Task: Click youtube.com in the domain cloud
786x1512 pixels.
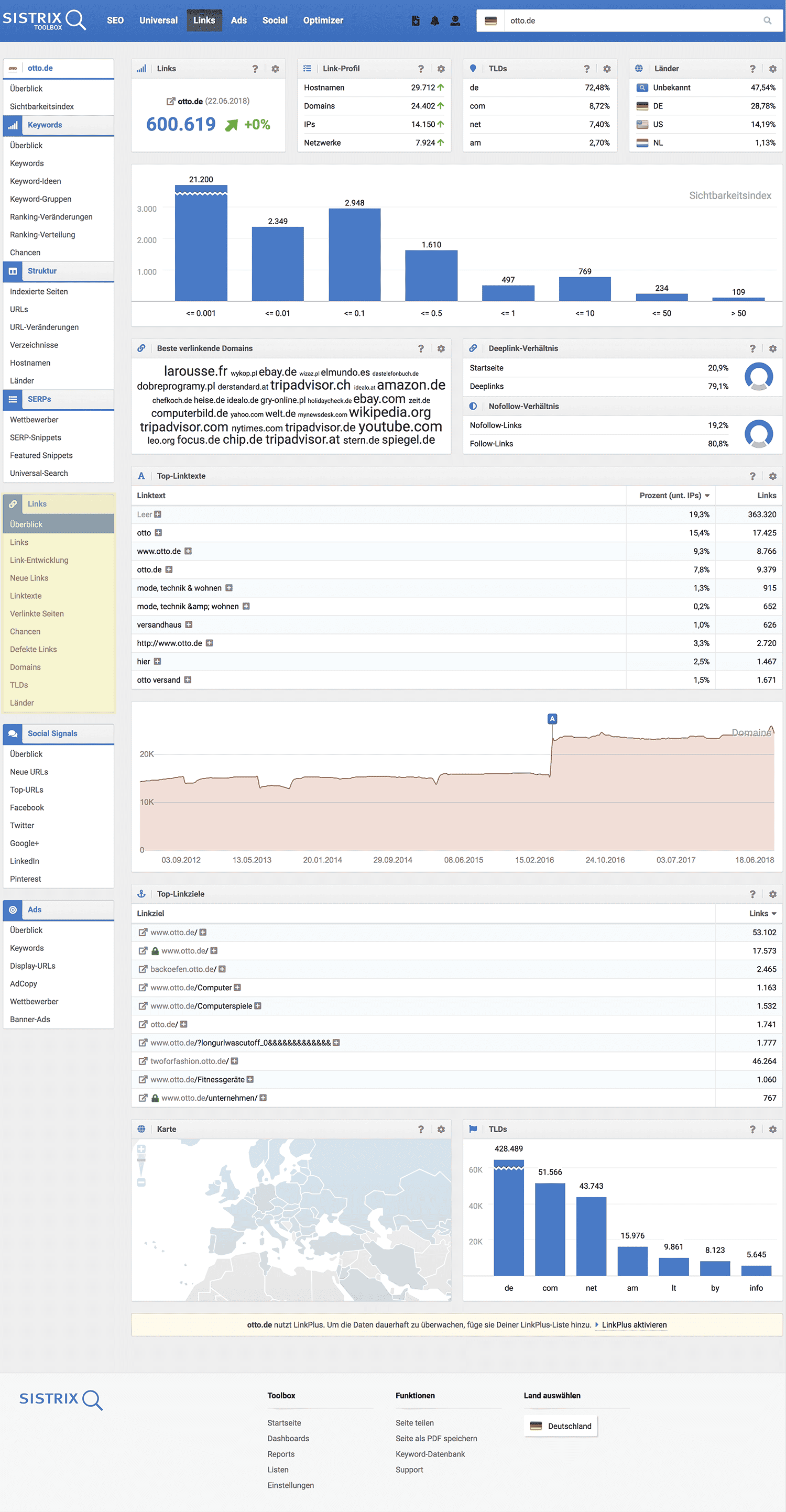Action: click(x=400, y=426)
